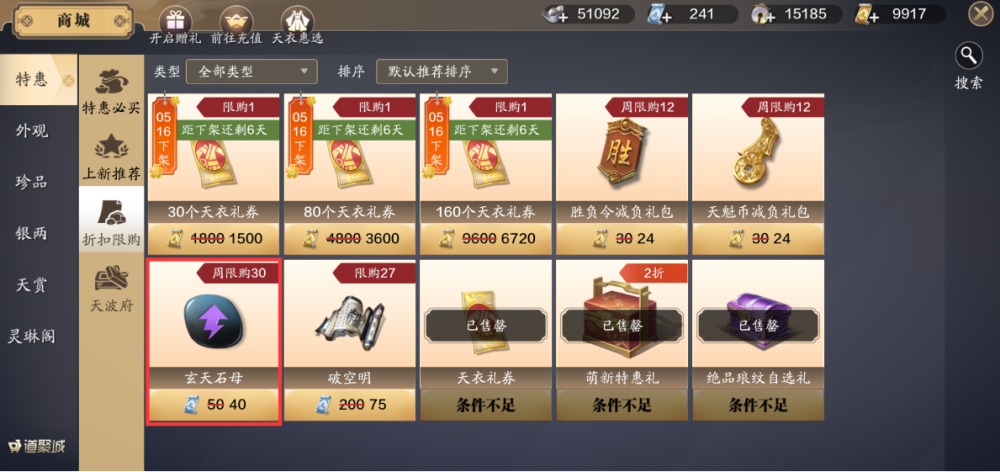Expand the 默认推荐排序 sort dropdown
Screen dimensions: 1000x472
click(441, 71)
